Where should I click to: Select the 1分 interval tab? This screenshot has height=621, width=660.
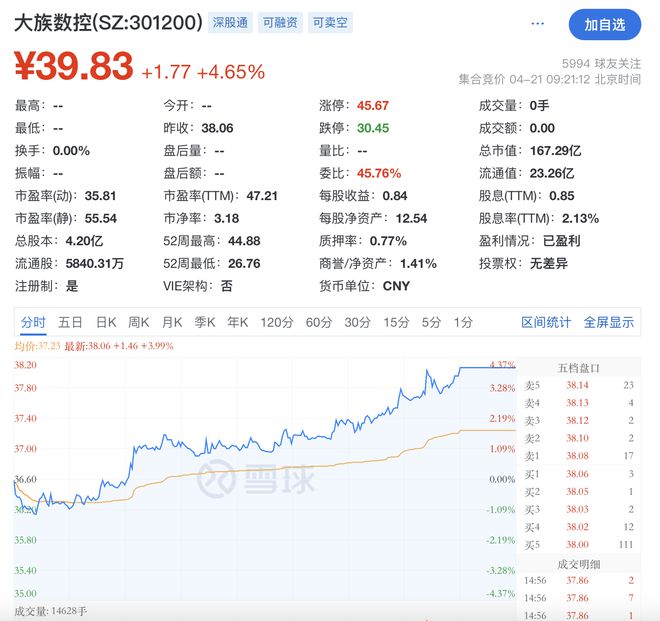coord(463,322)
